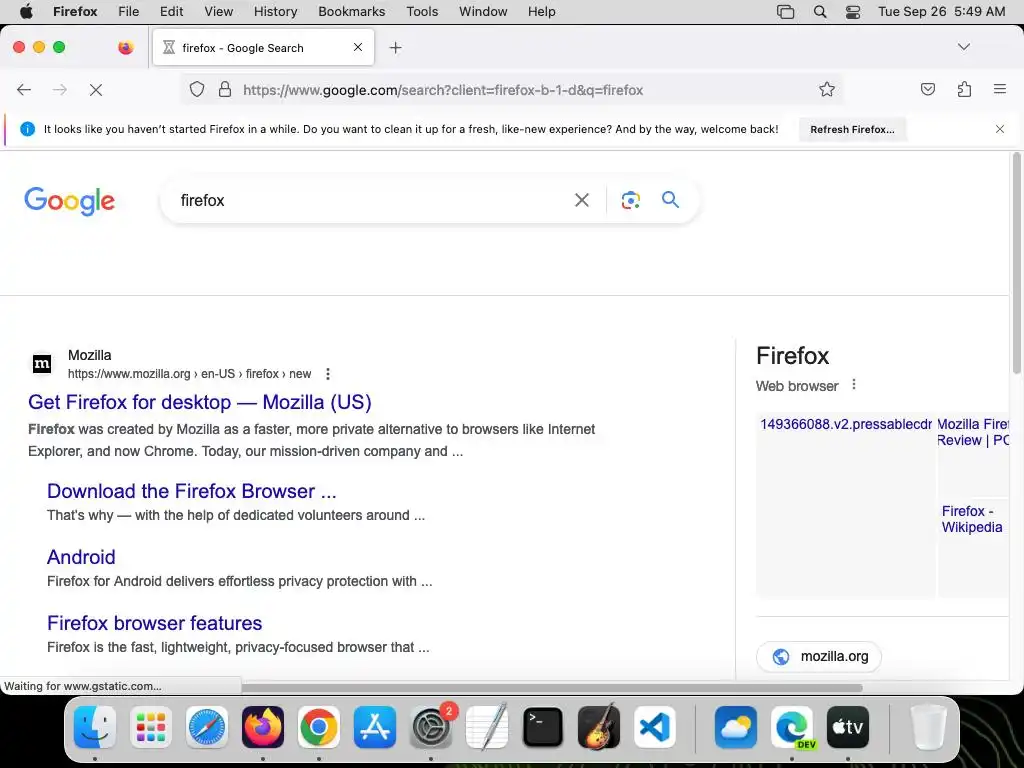Open the Firefox hamburger application menu
Image resolution: width=1024 pixels, height=768 pixels.
coord(1000,89)
